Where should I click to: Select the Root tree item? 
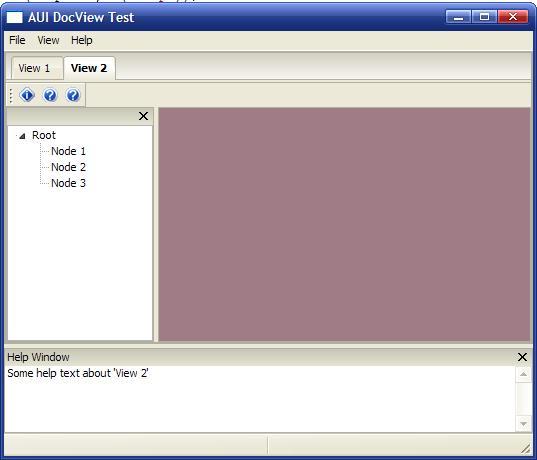coord(44,135)
